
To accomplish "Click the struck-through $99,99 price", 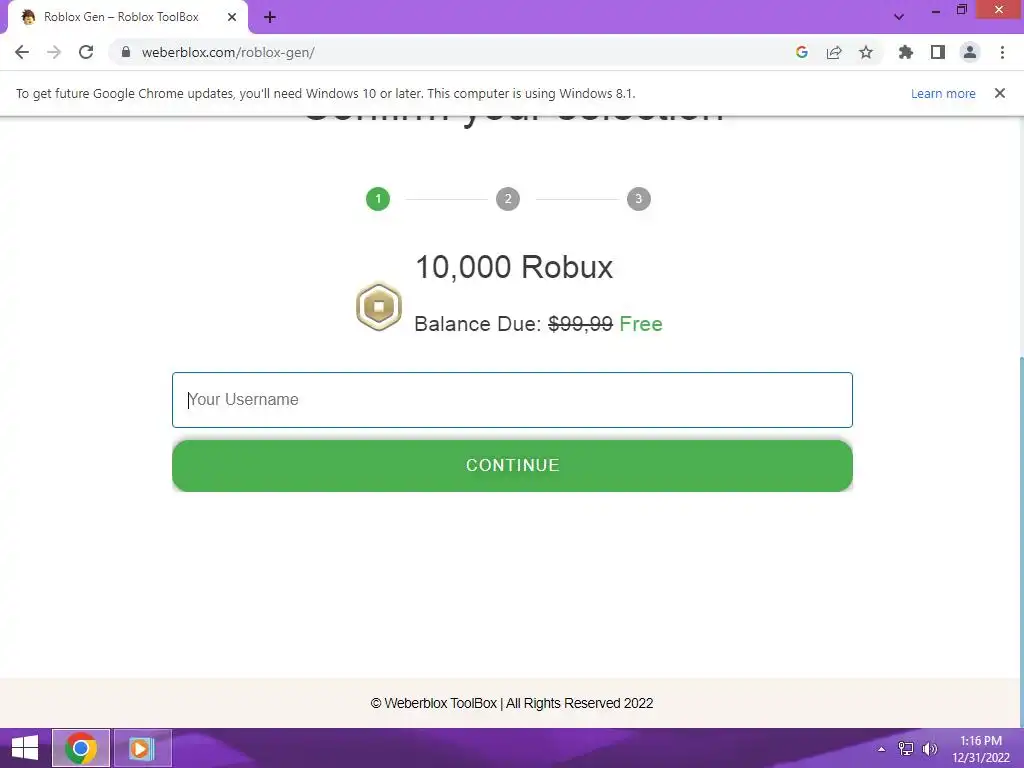I will pyautogui.click(x=581, y=324).
